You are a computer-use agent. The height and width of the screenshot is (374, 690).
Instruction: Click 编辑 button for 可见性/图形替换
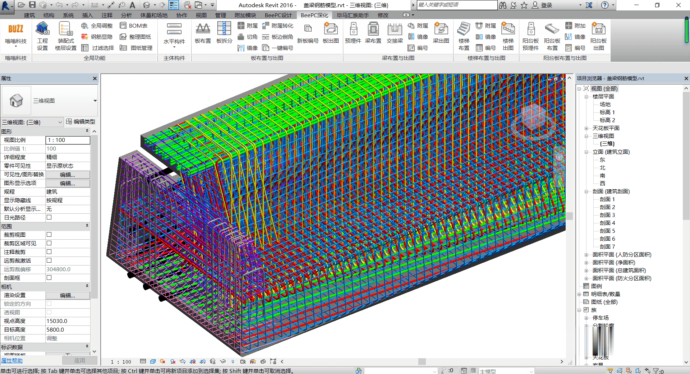[x=67, y=174]
